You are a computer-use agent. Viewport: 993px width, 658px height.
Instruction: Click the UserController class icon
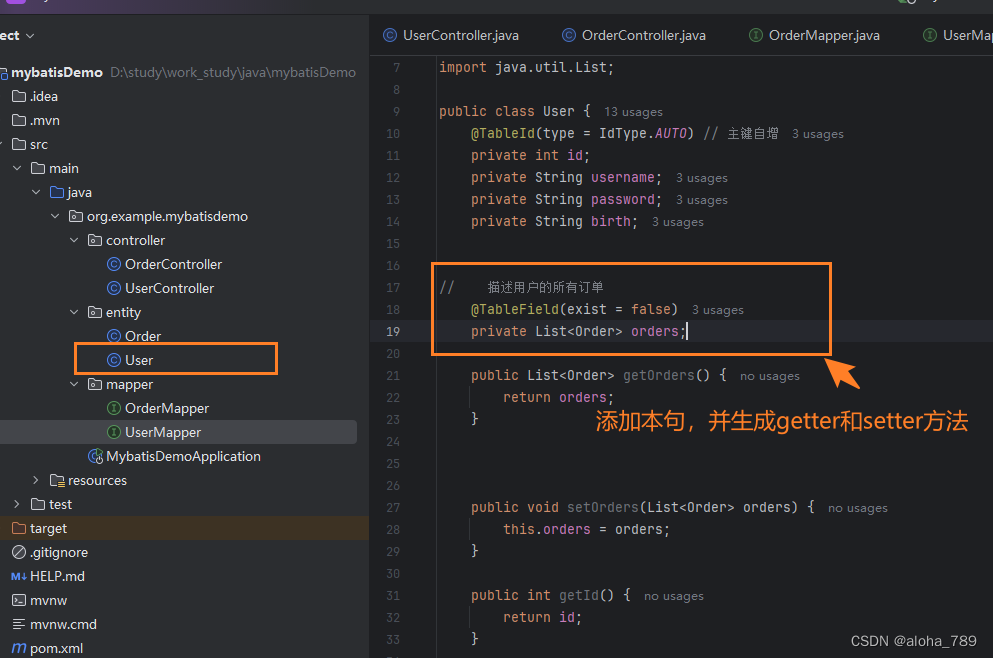(114, 288)
